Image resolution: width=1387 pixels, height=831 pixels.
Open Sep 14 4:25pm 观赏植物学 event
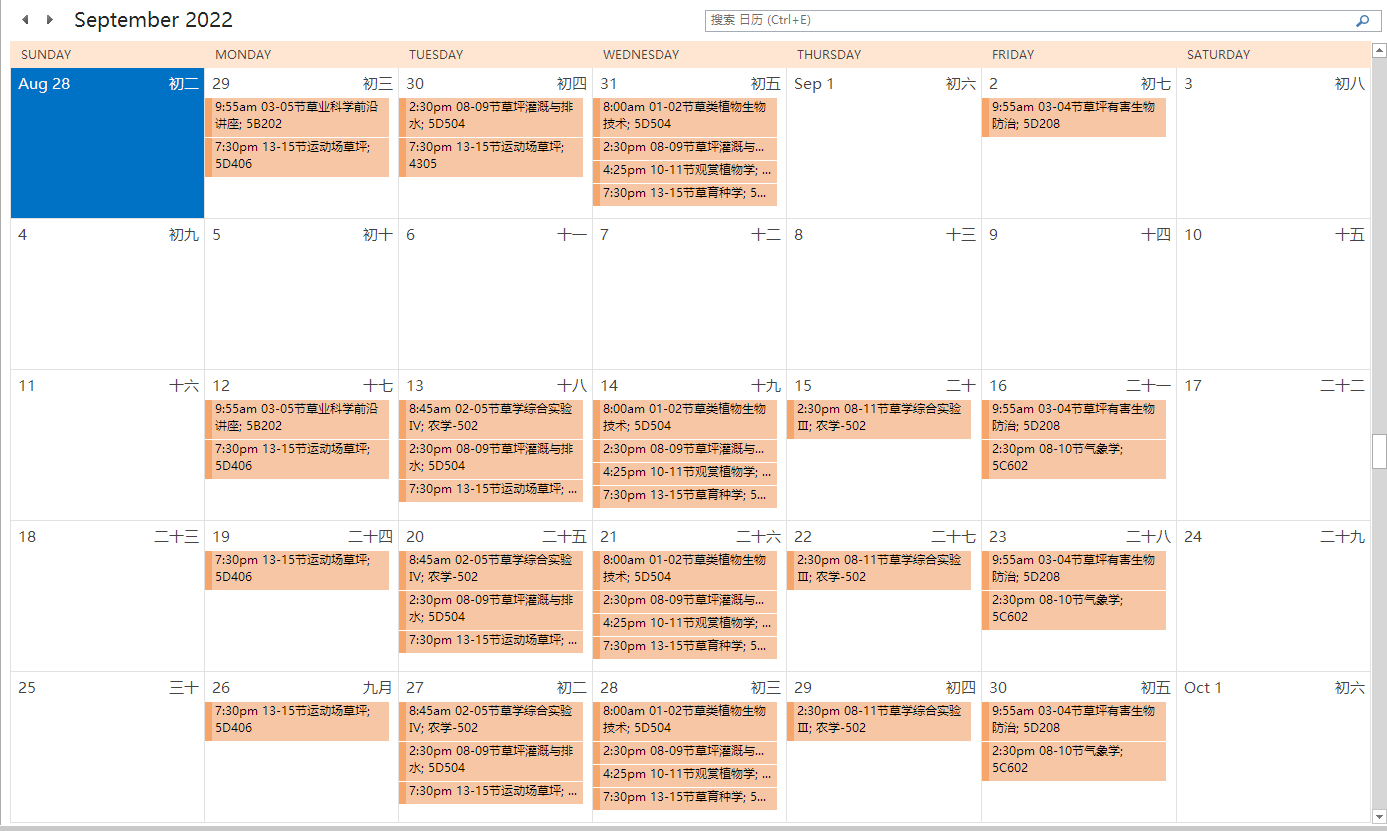(x=685, y=473)
